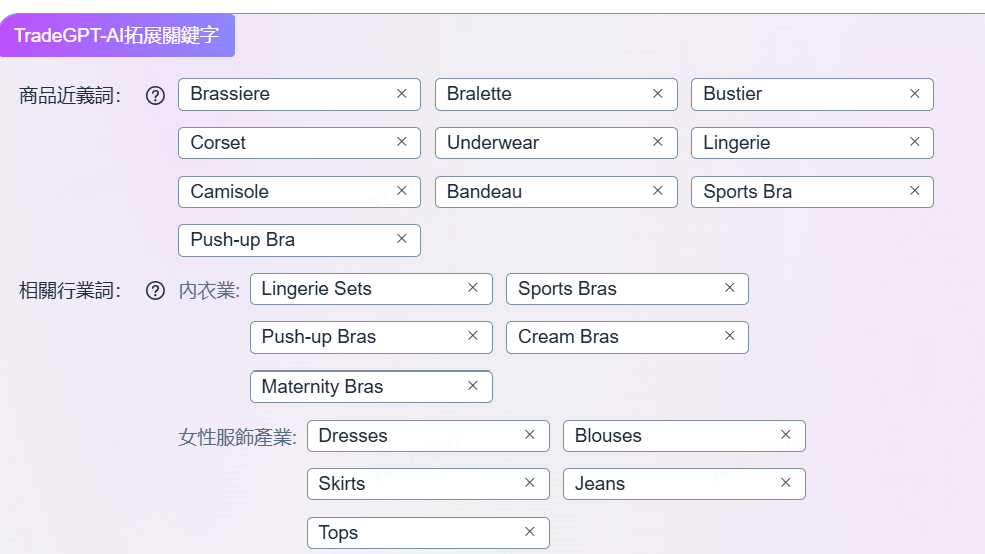Remove the Maternity Bras tag
The height and width of the screenshot is (554, 985).
(473, 386)
